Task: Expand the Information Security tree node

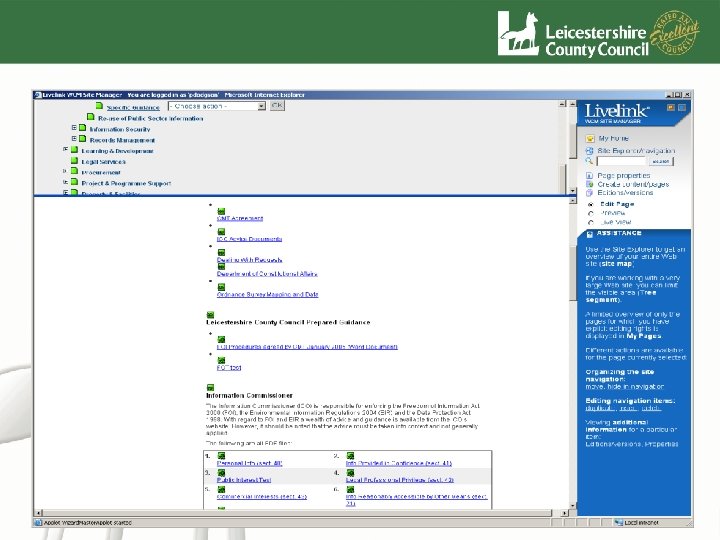Action: click(74, 128)
